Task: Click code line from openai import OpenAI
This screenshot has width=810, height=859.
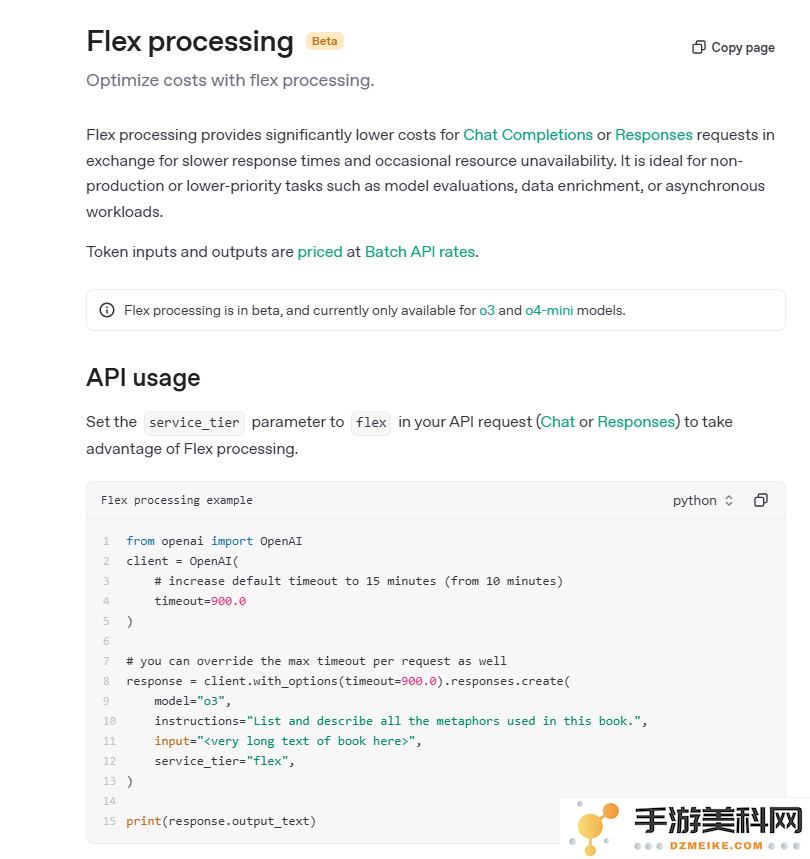Action: [214, 541]
